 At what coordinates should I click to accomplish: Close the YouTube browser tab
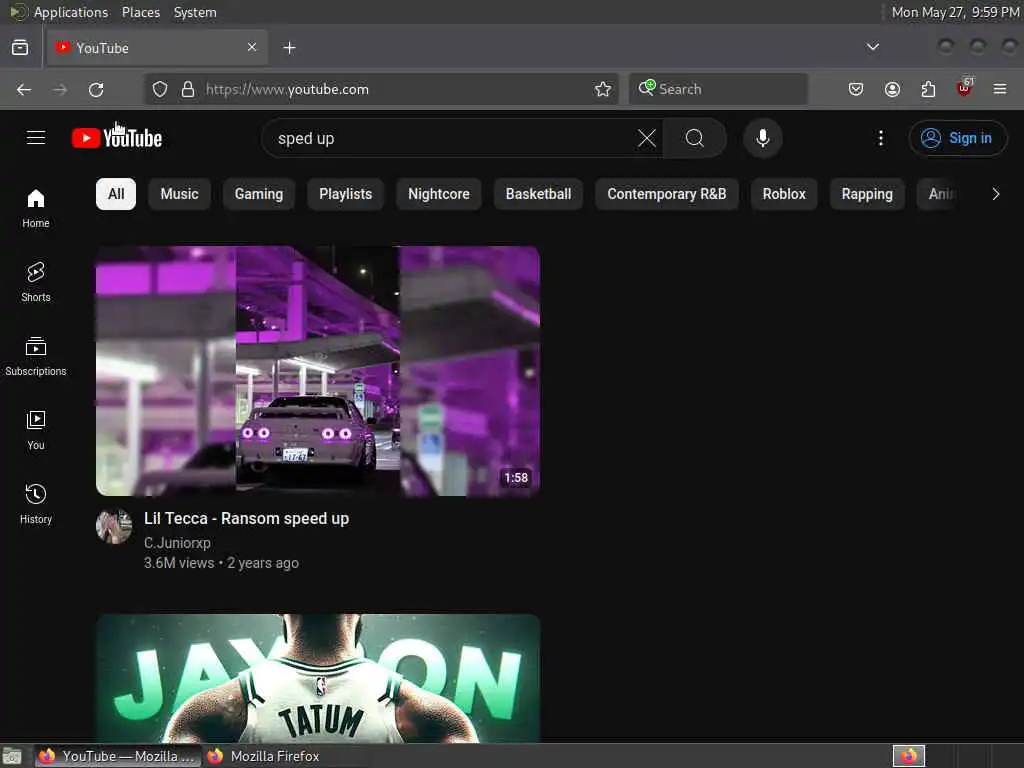pos(252,47)
